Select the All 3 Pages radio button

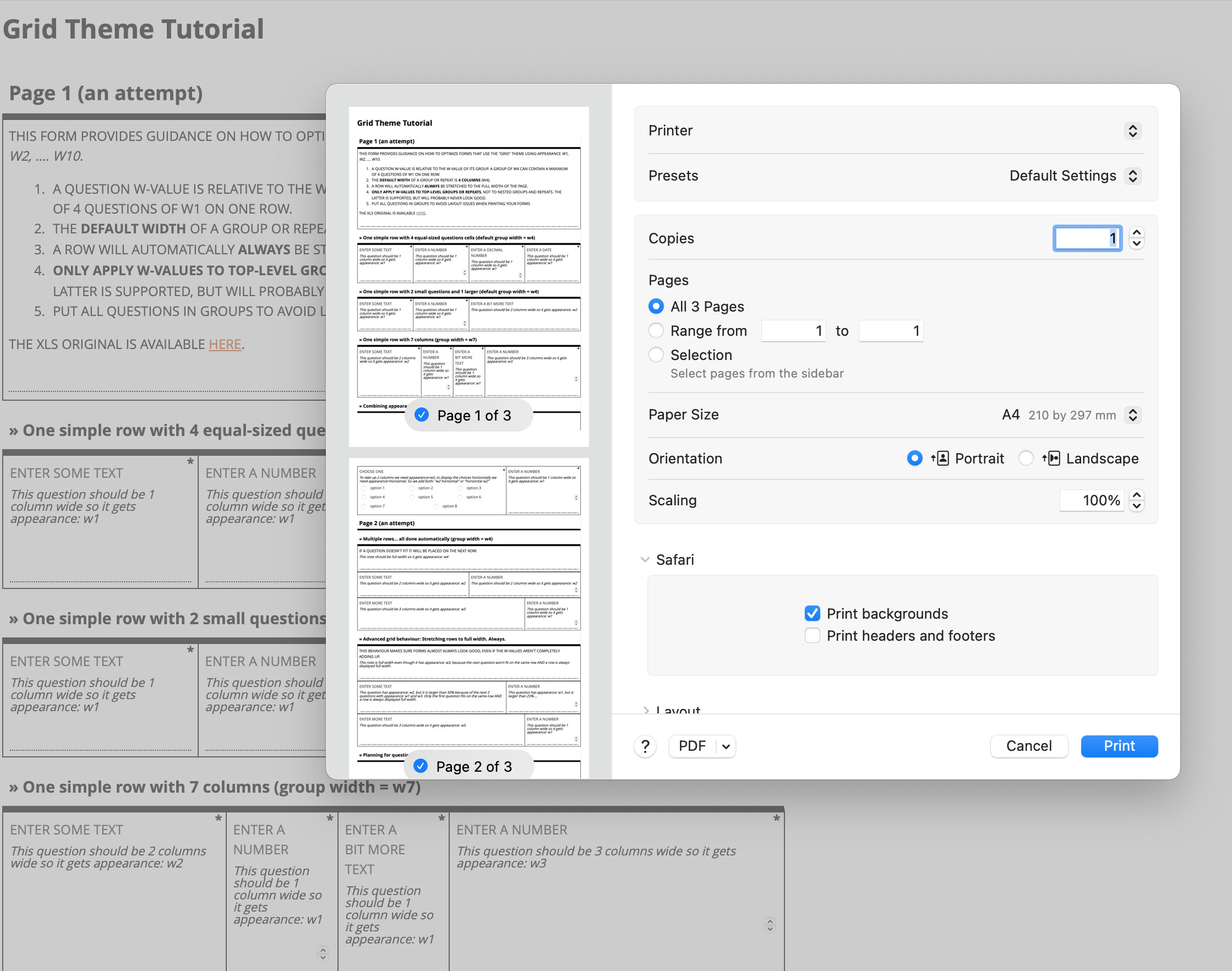(656, 307)
